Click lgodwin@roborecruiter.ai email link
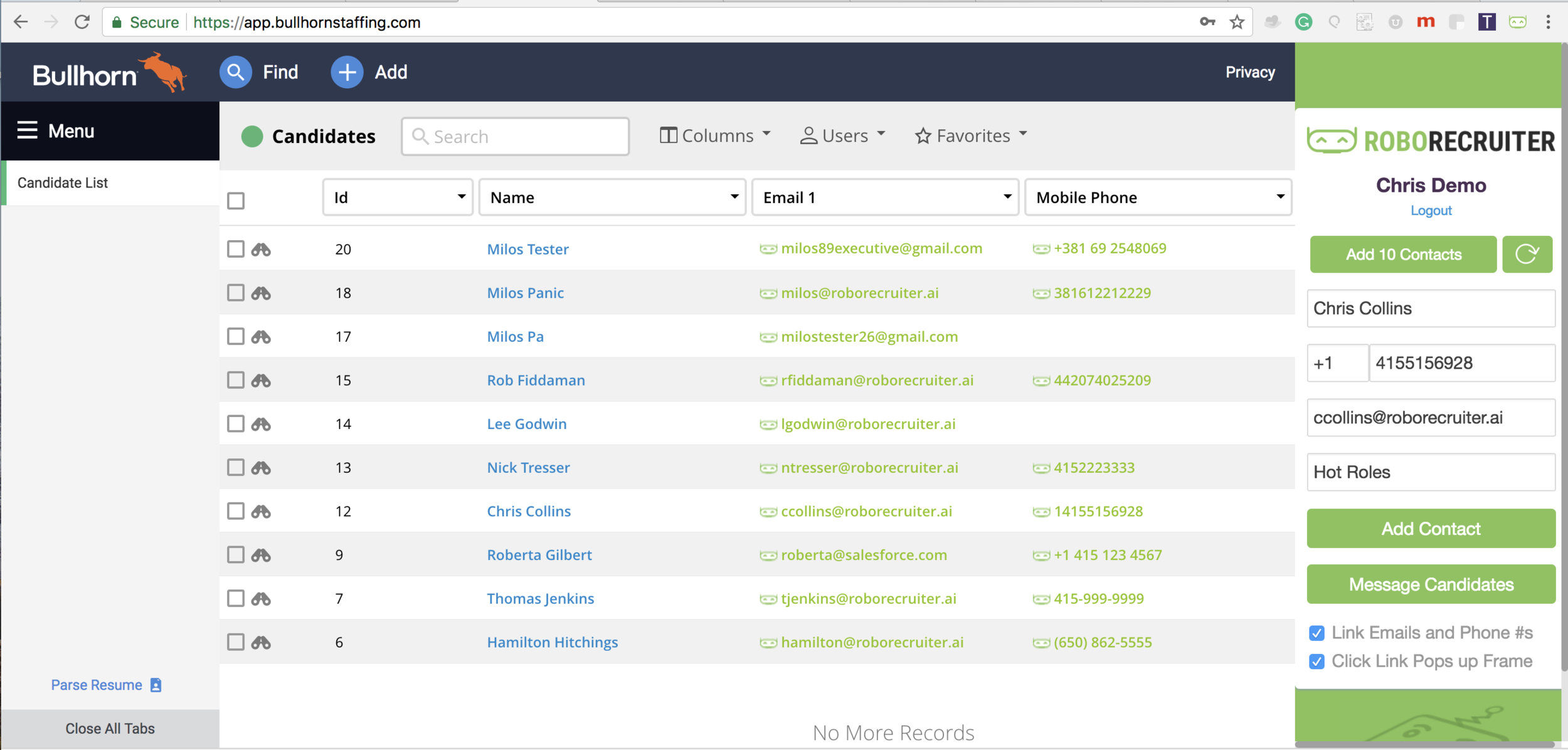Viewport: 1568px width, 750px height. point(868,424)
